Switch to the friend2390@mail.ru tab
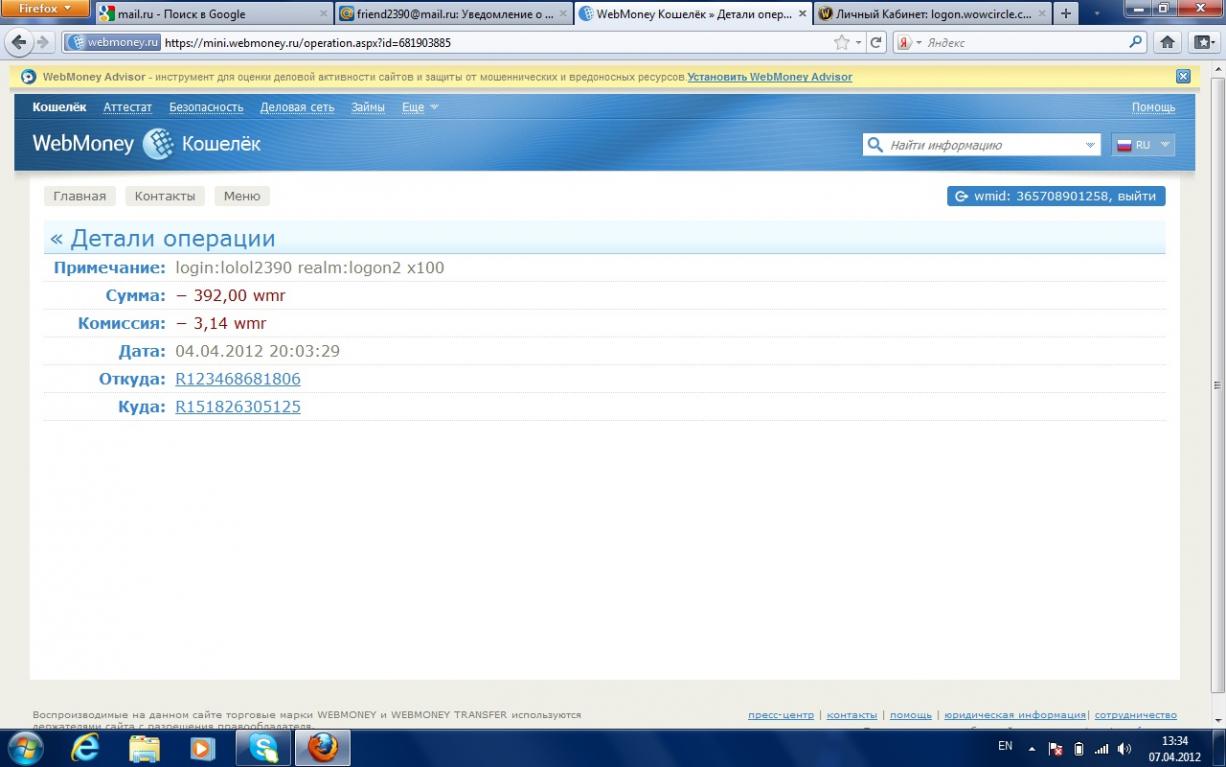Image resolution: width=1226 pixels, height=767 pixels. click(x=452, y=14)
